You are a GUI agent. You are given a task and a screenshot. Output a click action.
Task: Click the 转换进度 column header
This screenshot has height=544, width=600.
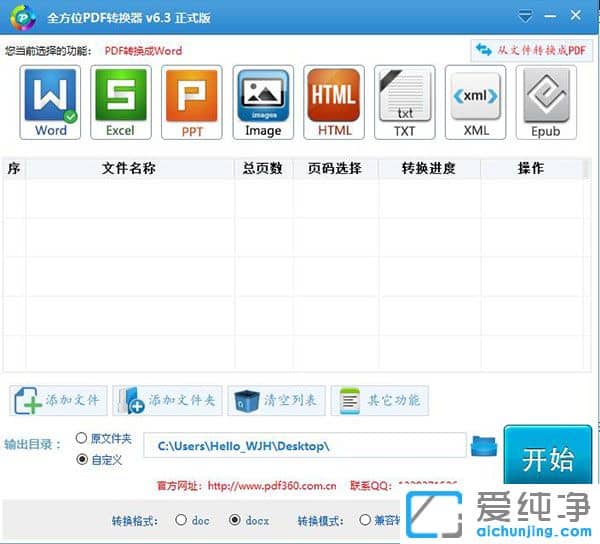(429, 168)
